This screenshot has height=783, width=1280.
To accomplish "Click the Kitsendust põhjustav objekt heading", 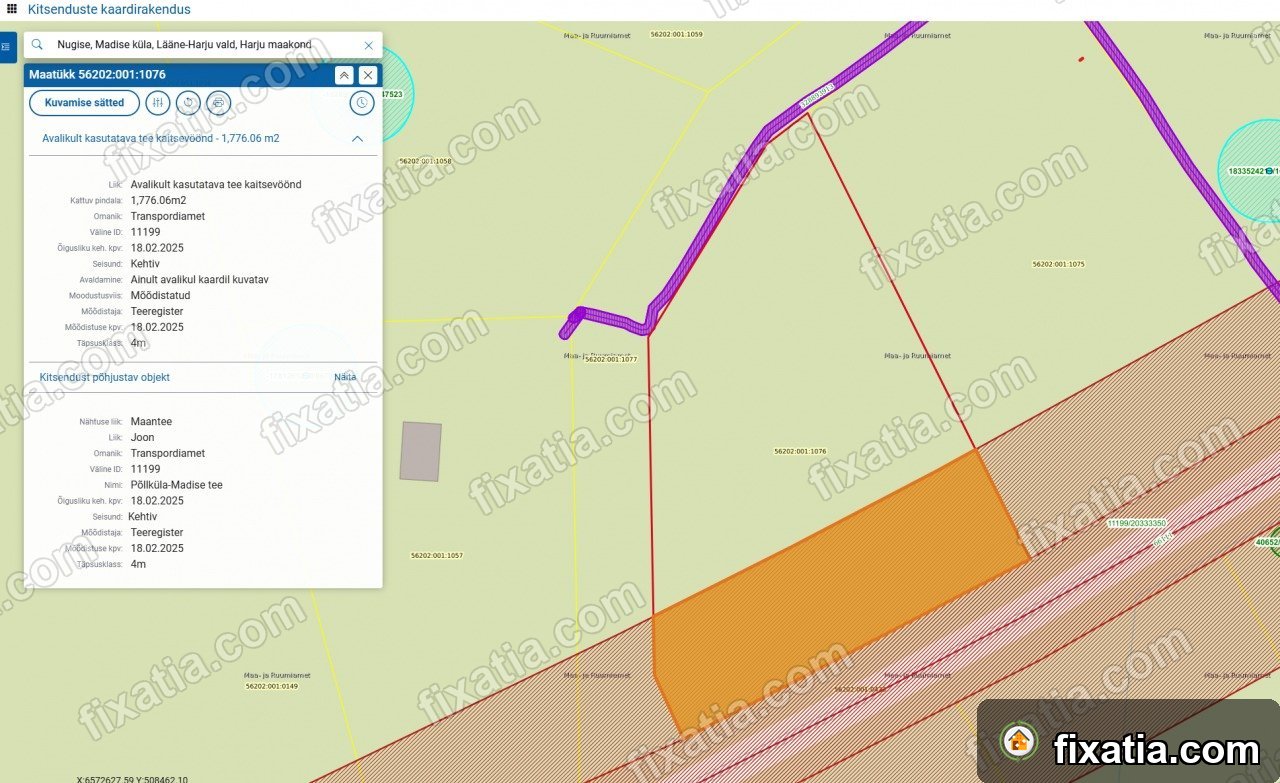I will click(104, 377).
